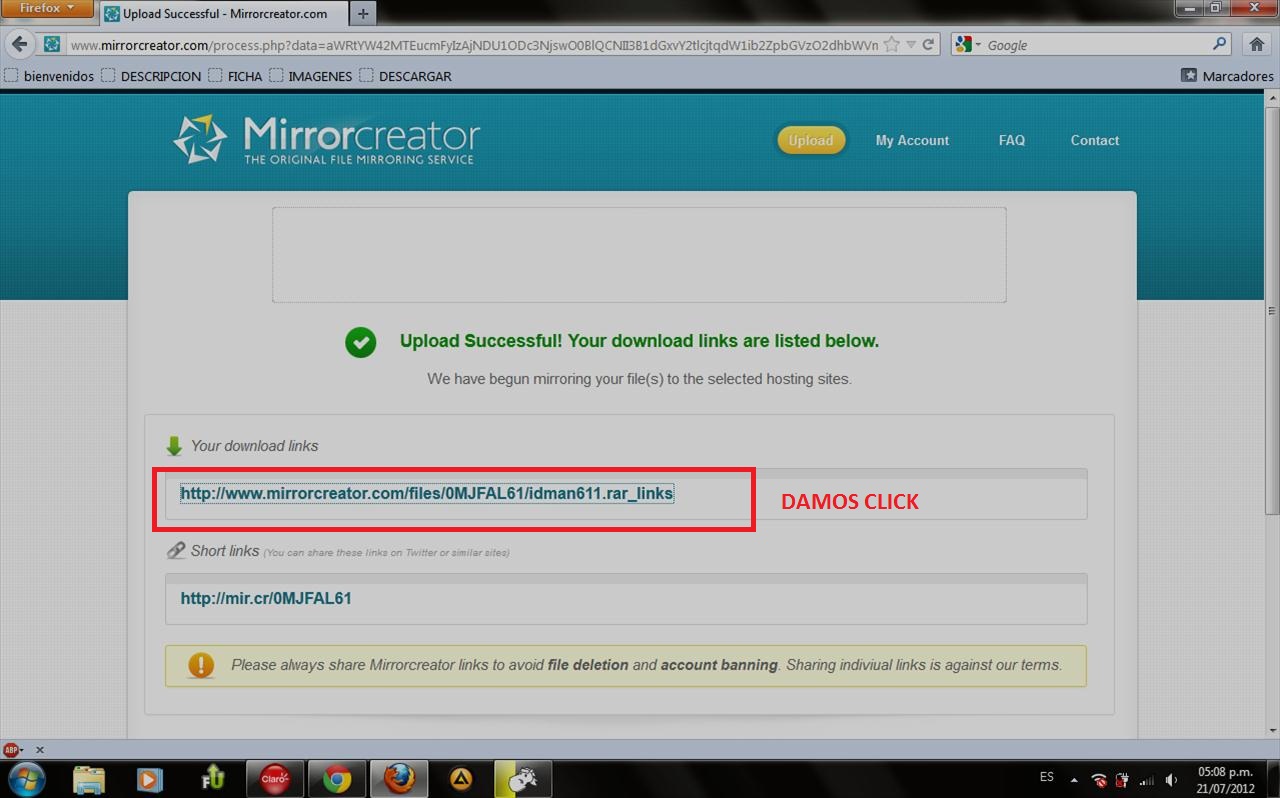Click the red wireless tray icon

(1099, 780)
